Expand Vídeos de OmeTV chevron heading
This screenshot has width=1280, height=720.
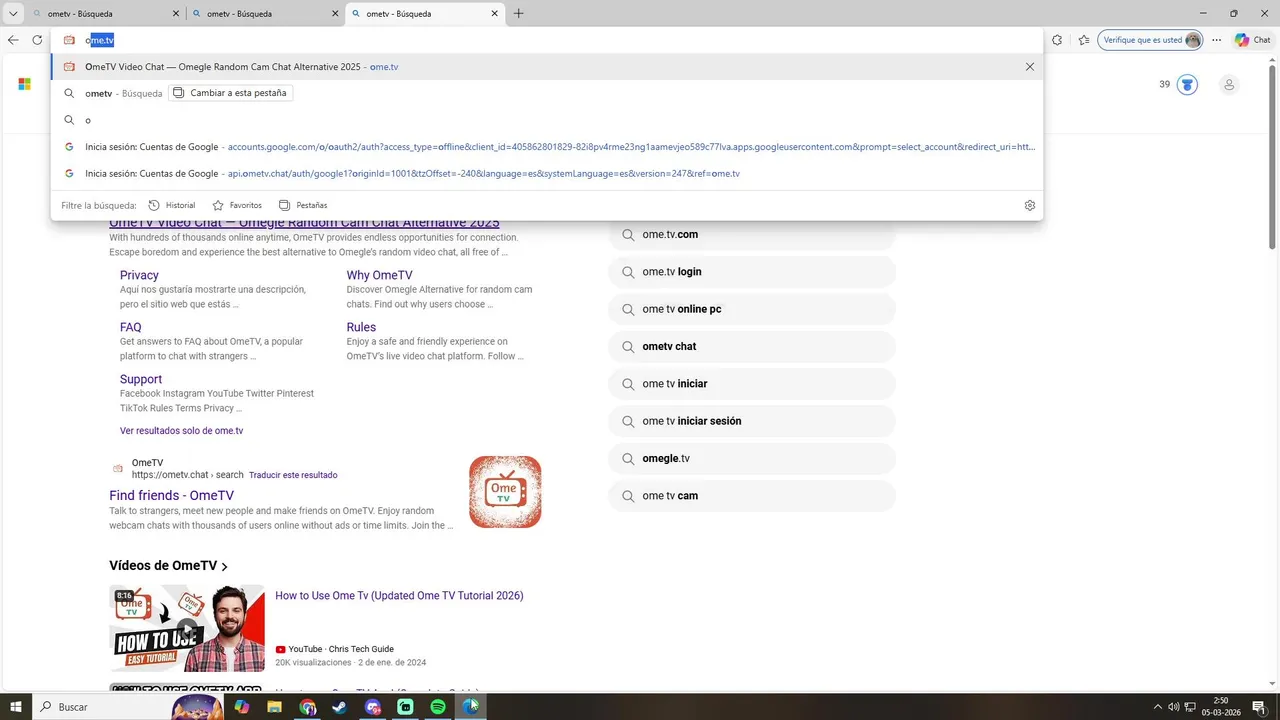tap(168, 566)
